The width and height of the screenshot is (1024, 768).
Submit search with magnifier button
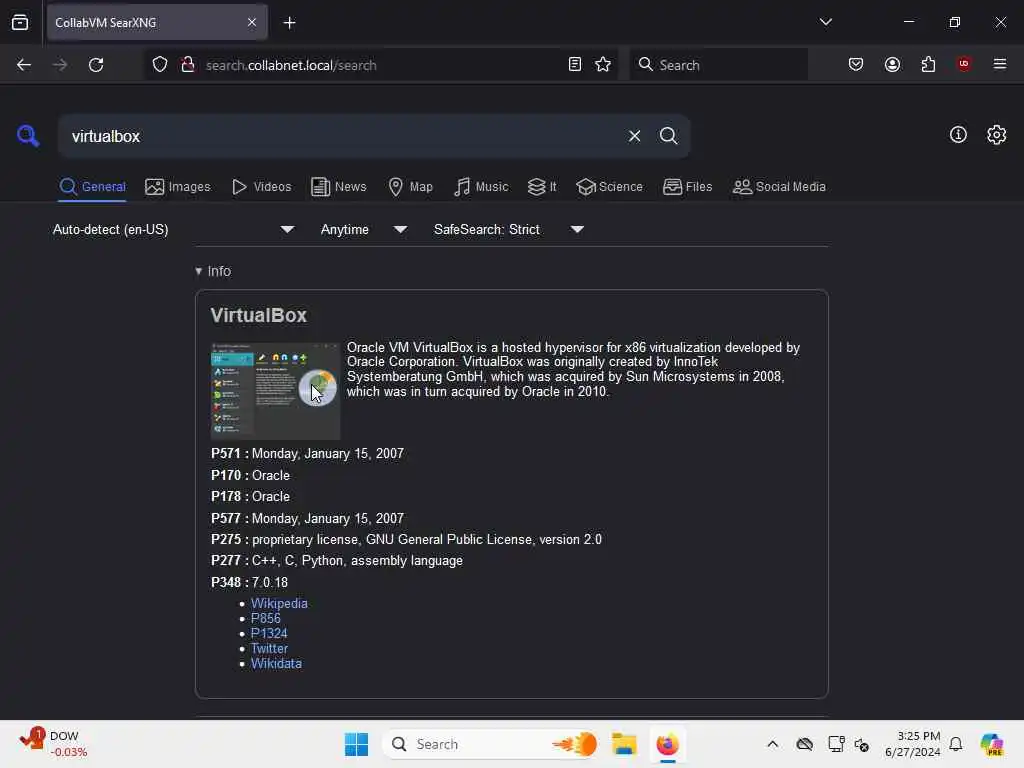tap(668, 136)
